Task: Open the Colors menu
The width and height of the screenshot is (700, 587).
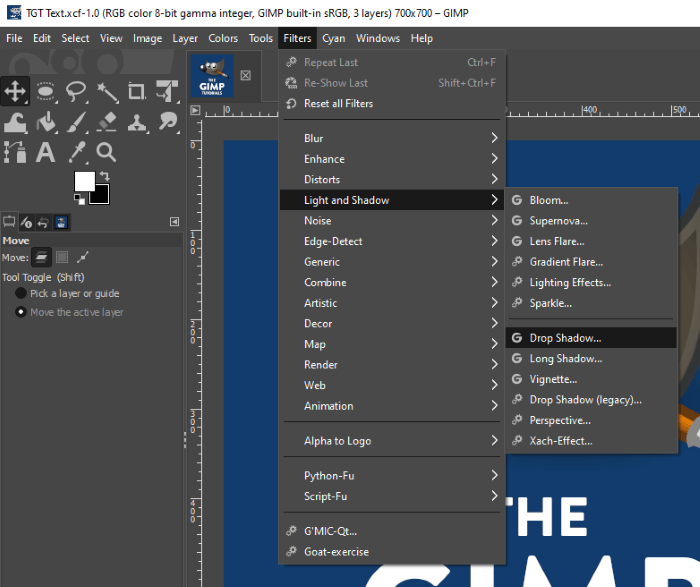Action: click(x=223, y=38)
